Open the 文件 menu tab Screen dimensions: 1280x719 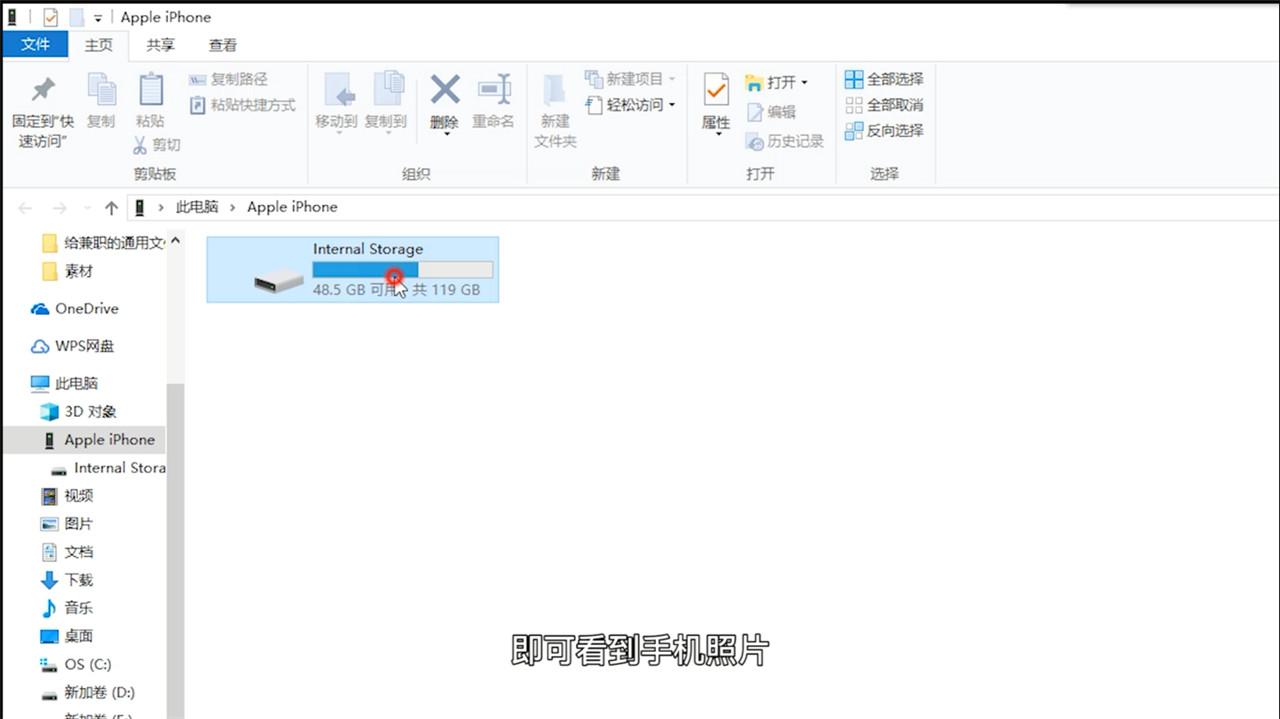(x=35, y=44)
